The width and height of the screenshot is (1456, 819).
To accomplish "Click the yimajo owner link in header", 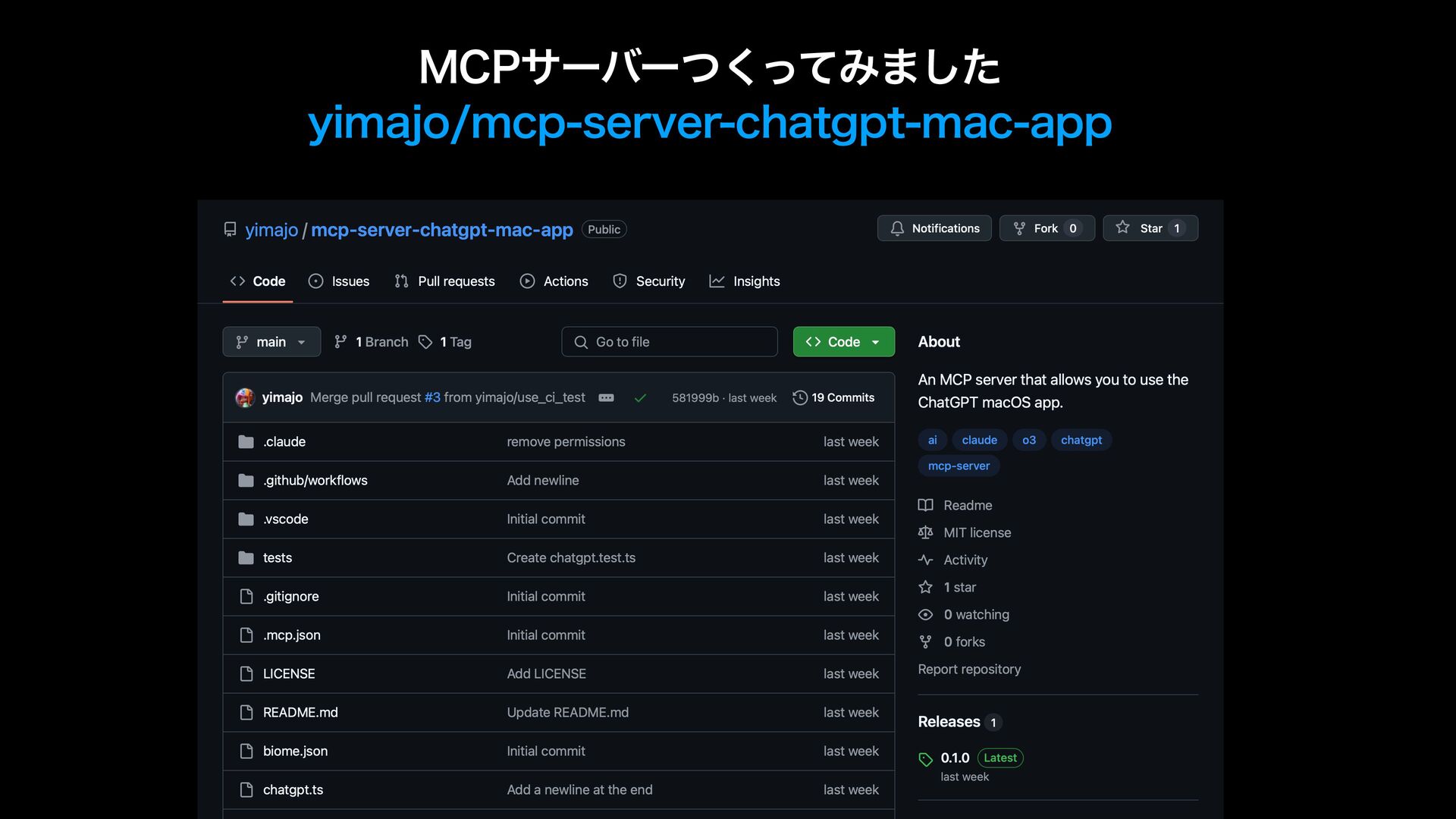I will [x=271, y=230].
